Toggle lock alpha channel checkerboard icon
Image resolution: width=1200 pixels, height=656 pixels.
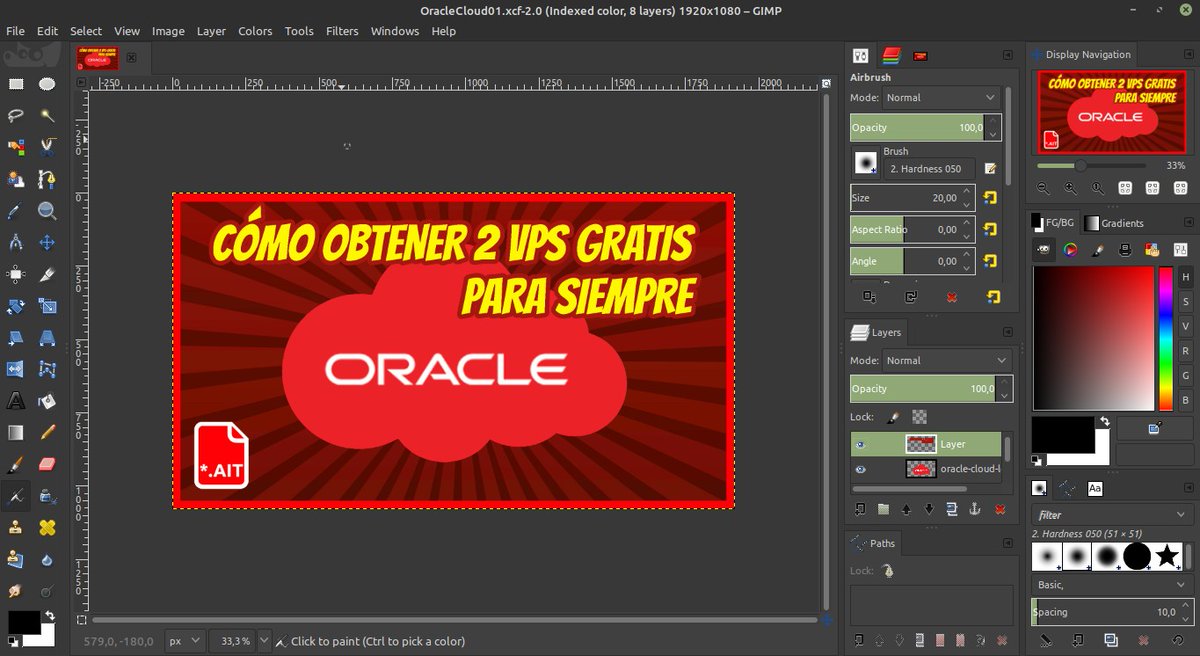[920, 417]
